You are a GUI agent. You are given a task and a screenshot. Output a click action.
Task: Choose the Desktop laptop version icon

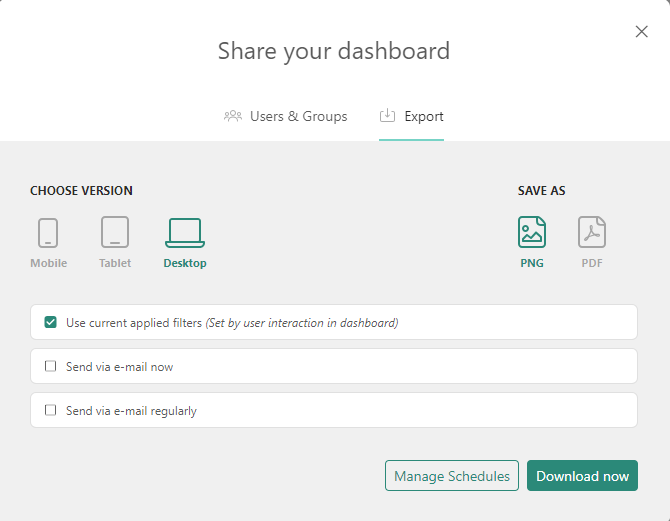coord(185,233)
